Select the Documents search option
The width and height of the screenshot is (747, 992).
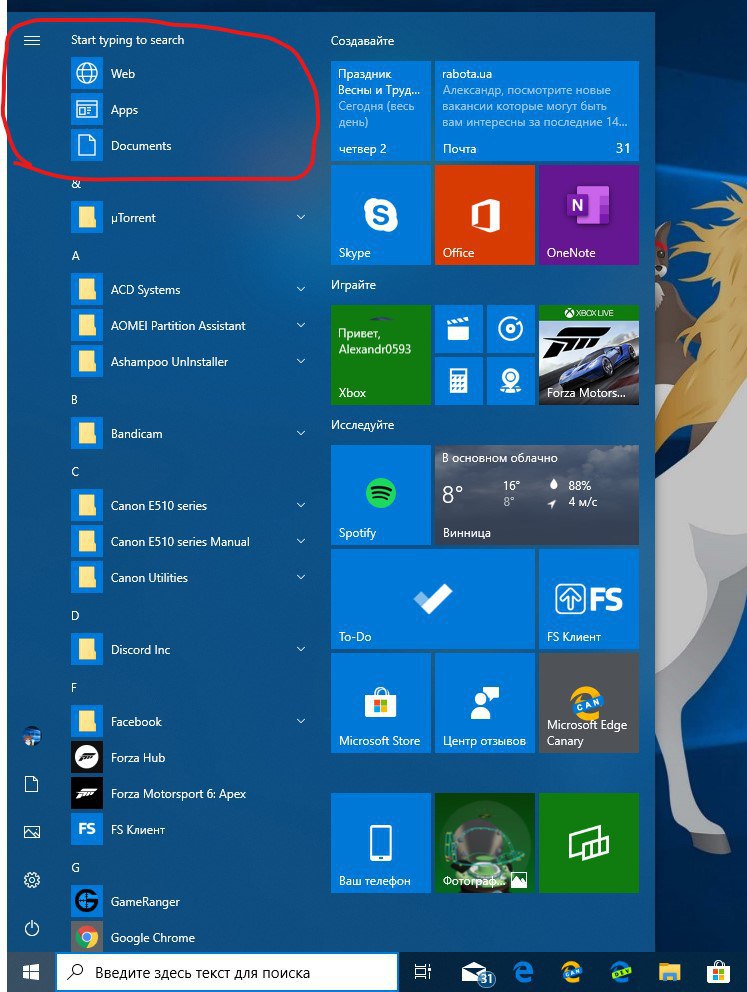[190, 146]
